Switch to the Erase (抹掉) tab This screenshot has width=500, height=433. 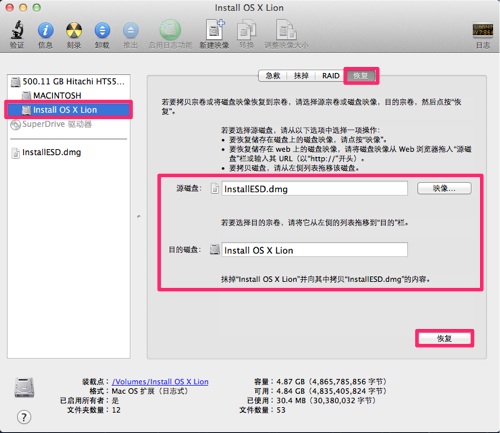point(301,76)
